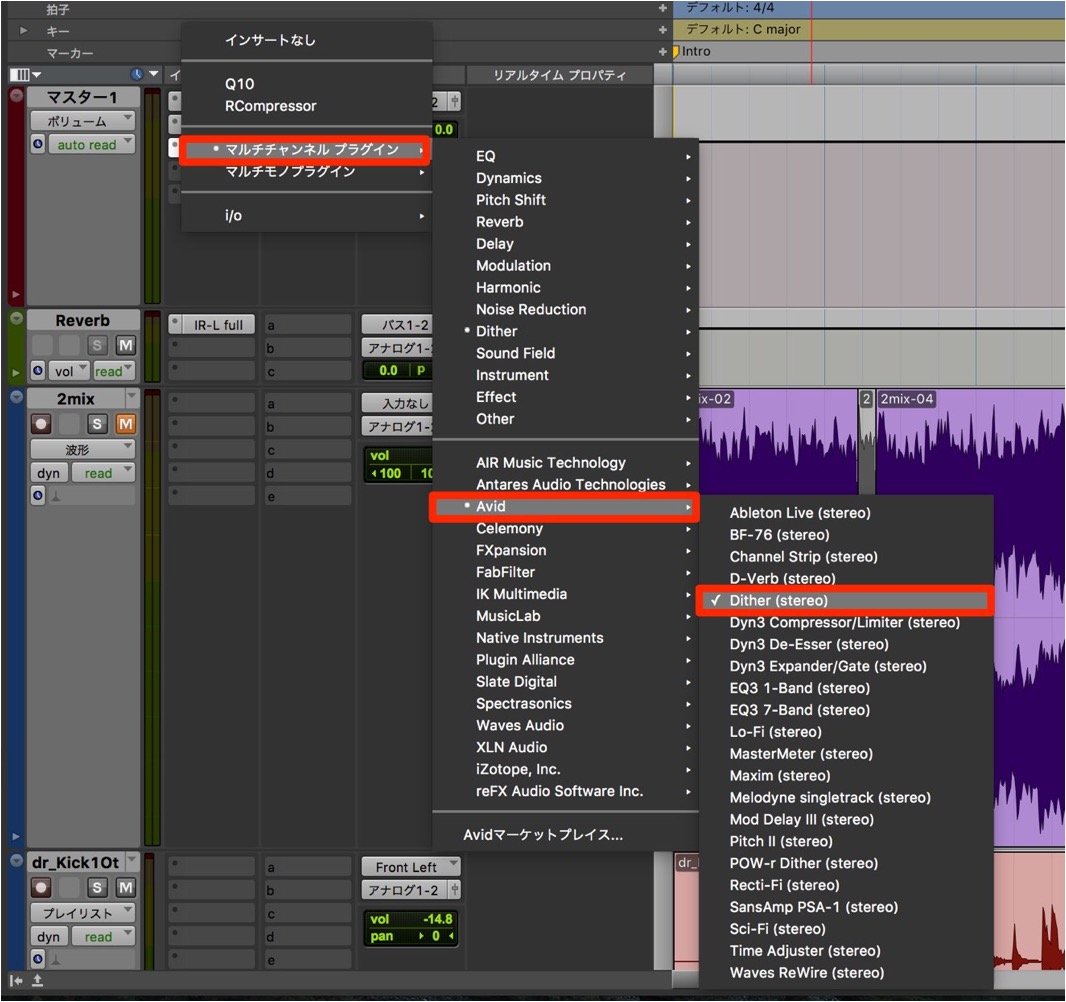Click the track view selector icon above Master track

[24, 74]
